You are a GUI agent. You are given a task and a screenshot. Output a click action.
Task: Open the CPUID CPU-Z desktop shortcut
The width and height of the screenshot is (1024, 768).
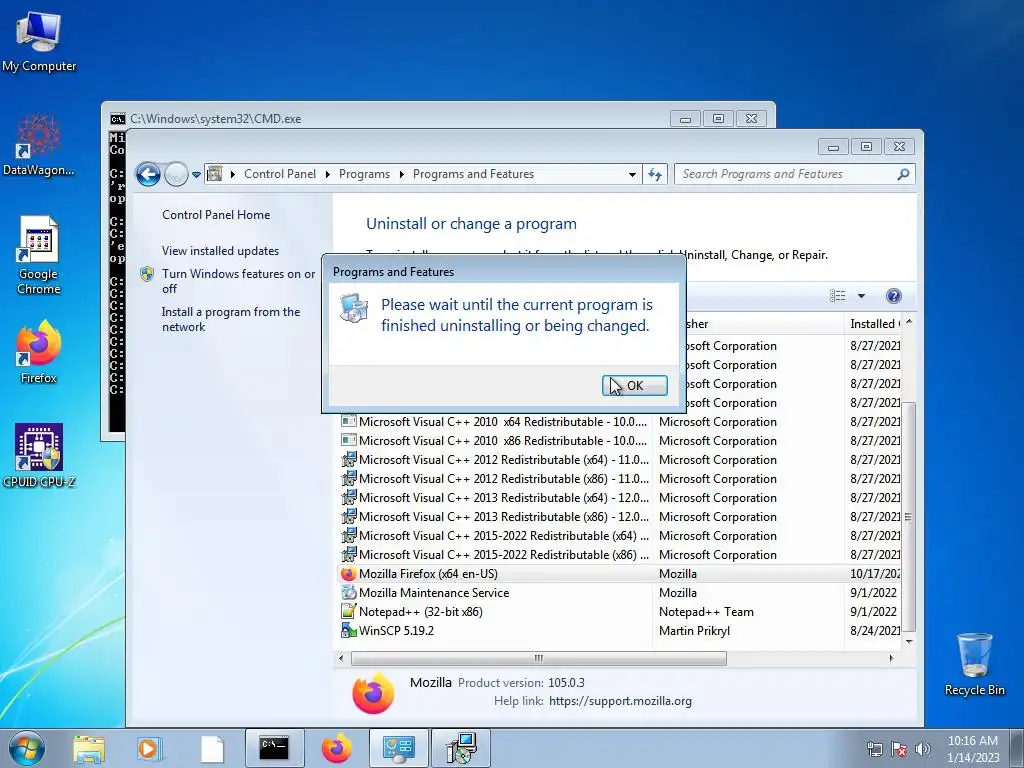[39, 455]
